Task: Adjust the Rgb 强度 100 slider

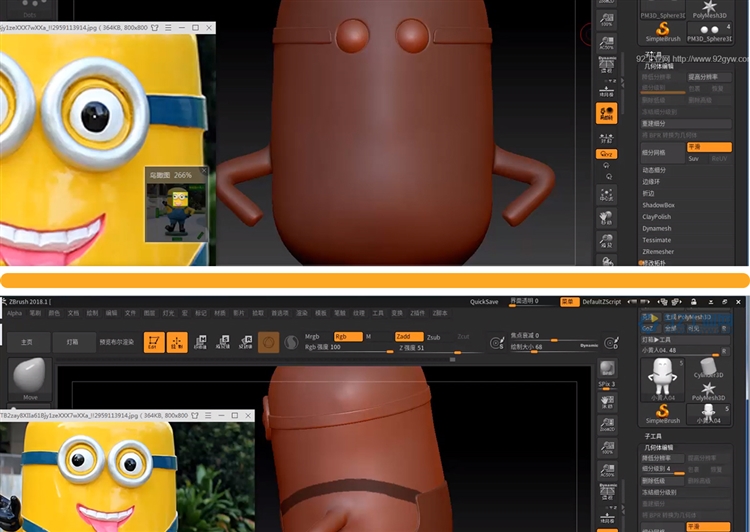Action: pos(349,348)
